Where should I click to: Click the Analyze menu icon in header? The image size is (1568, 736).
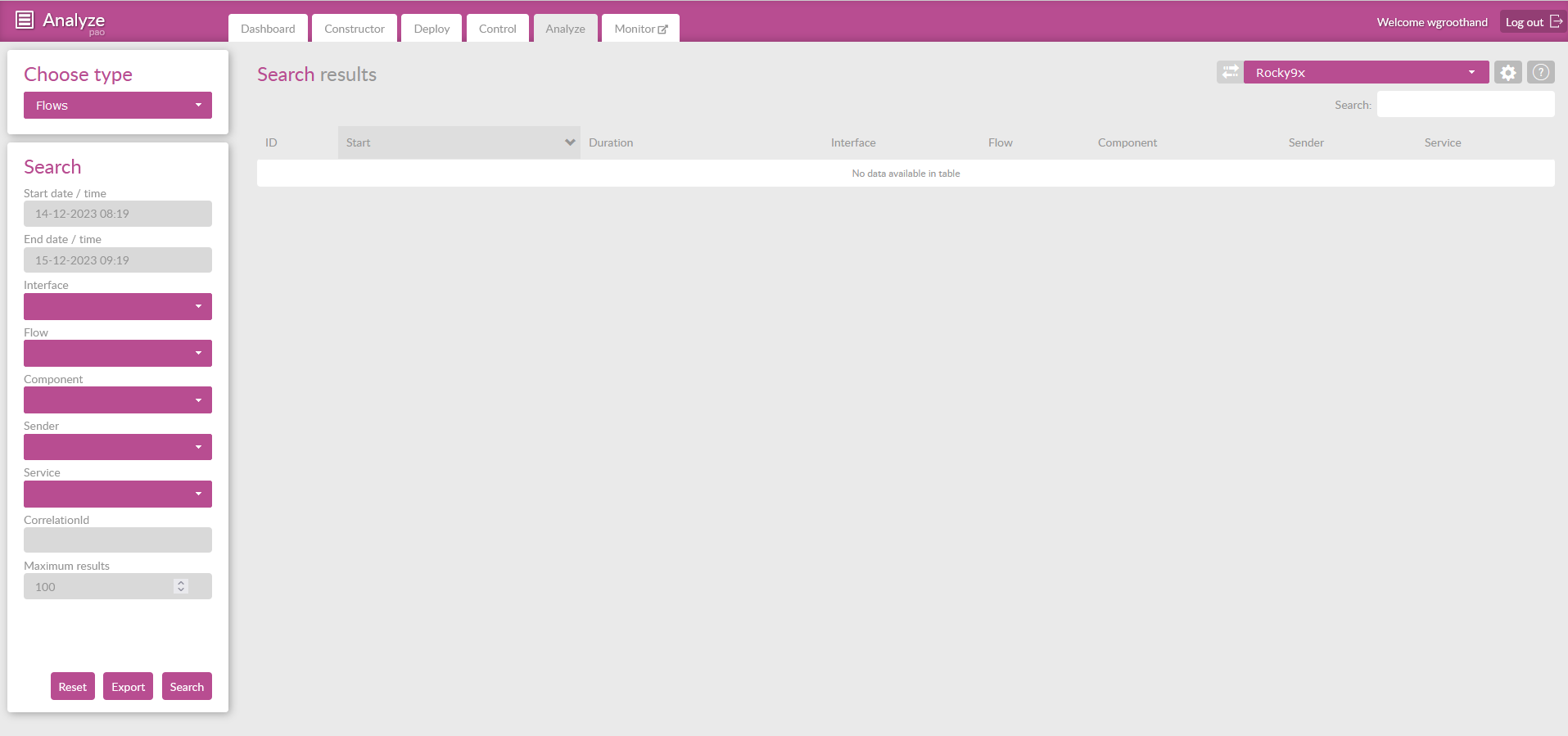[x=25, y=20]
